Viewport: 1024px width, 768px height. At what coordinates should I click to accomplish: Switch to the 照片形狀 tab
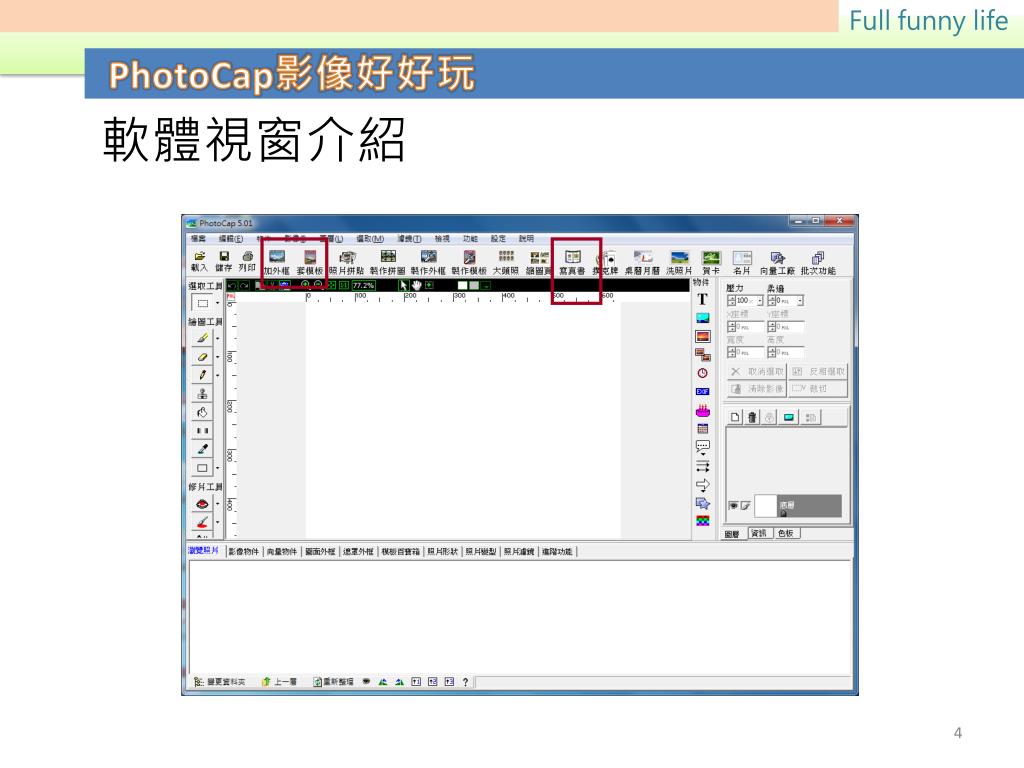pyautogui.click(x=443, y=552)
